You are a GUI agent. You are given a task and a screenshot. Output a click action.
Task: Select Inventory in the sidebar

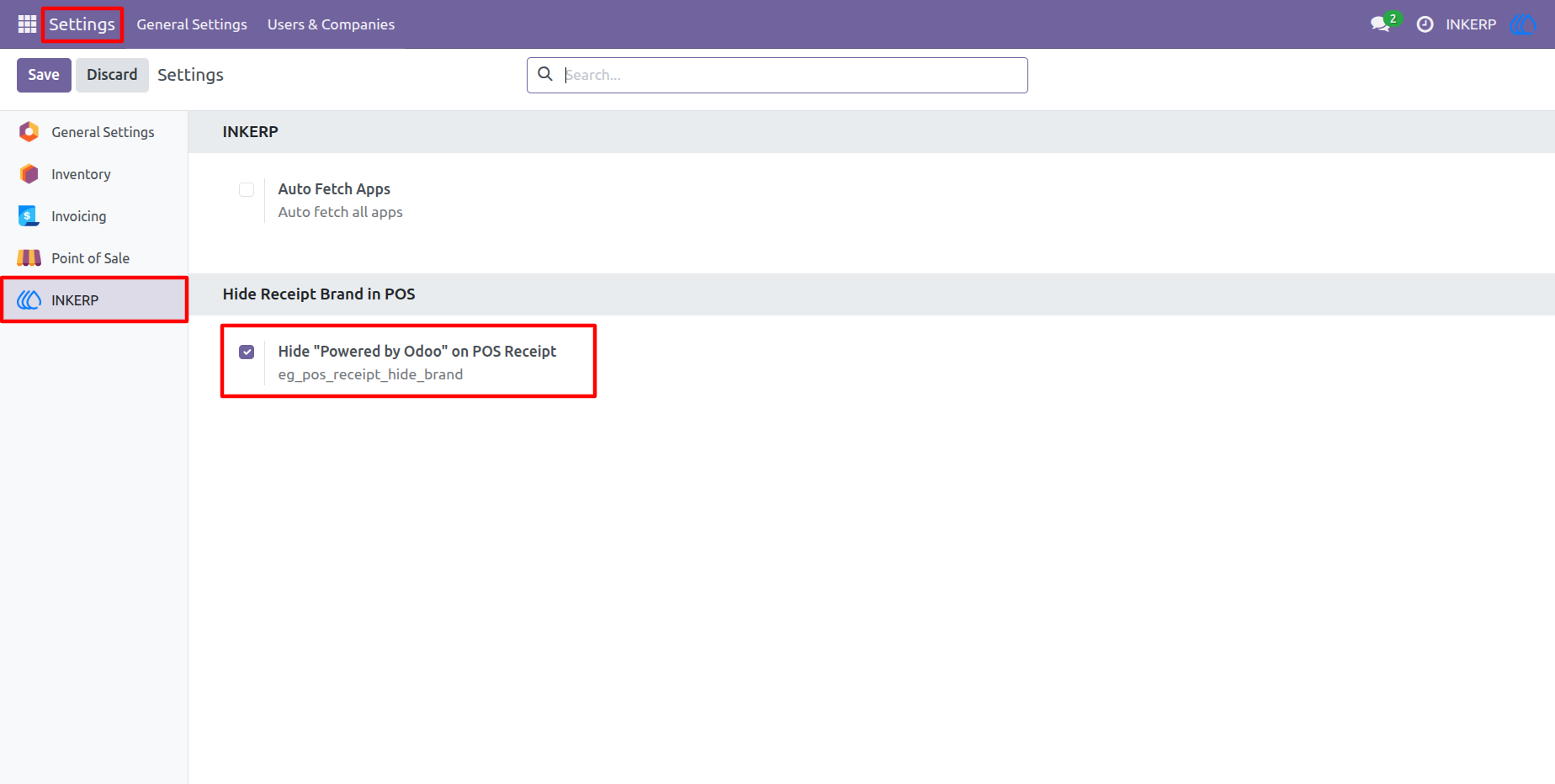tap(94, 174)
